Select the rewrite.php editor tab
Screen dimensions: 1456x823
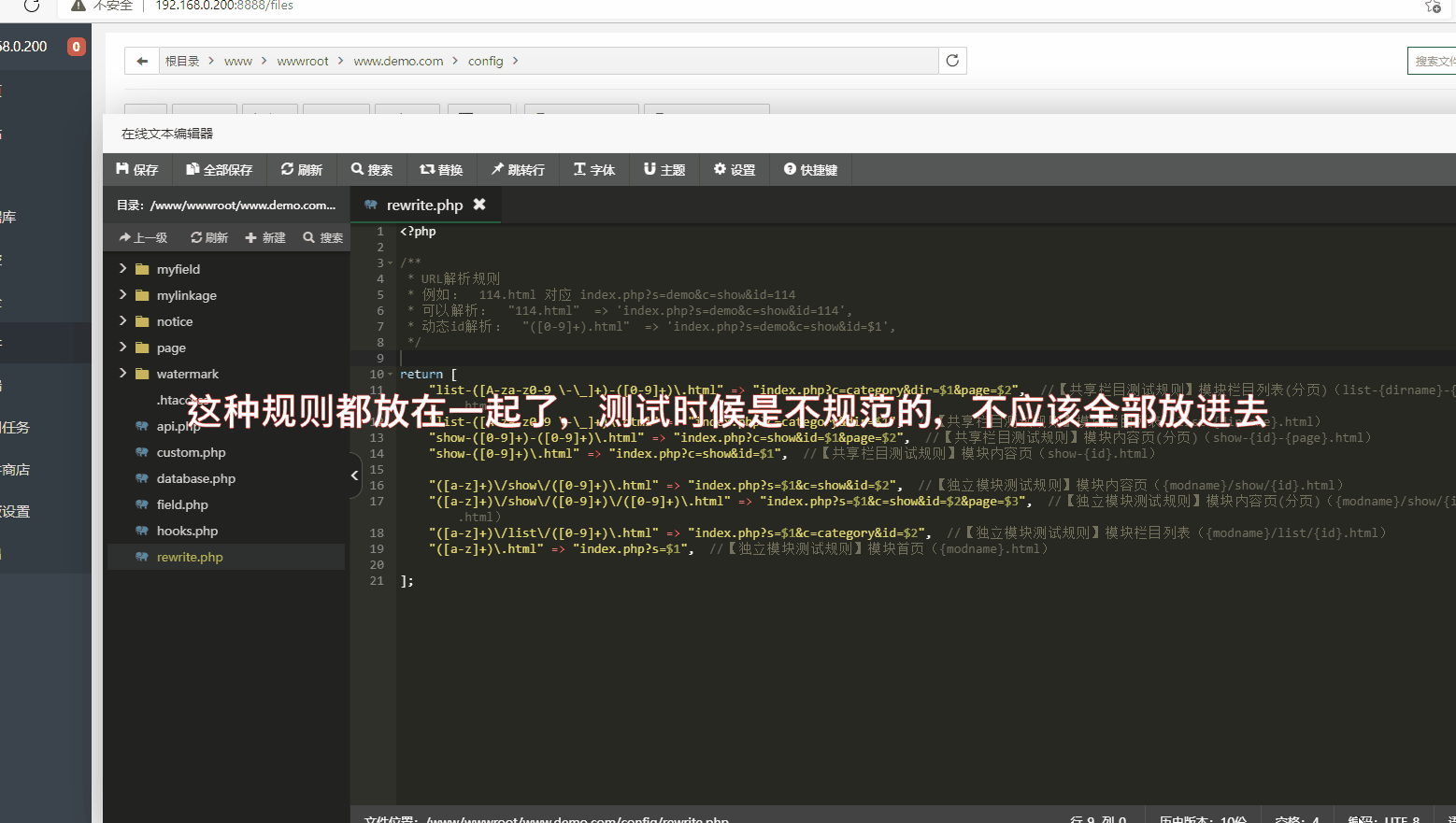pos(425,205)
